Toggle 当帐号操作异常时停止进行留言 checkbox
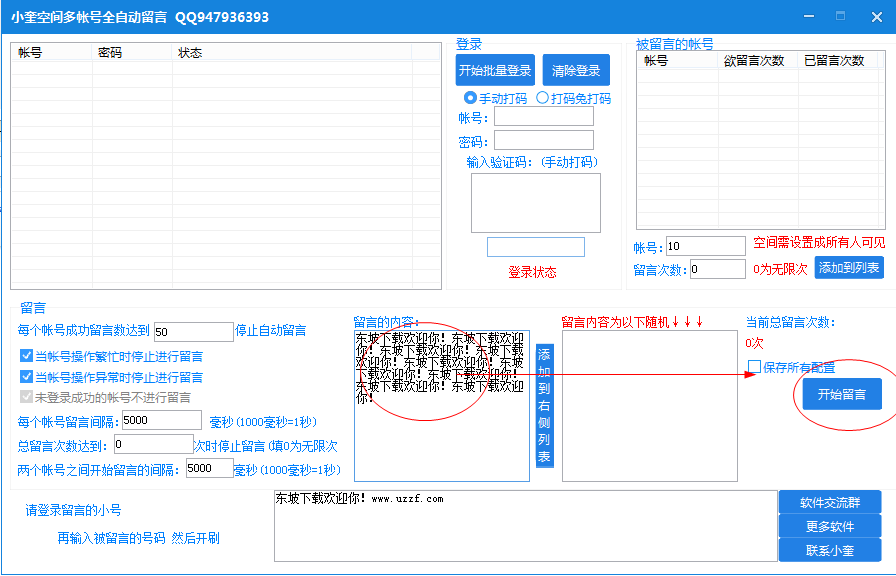This screenshot has height=576, width=896. pos(26,377)
